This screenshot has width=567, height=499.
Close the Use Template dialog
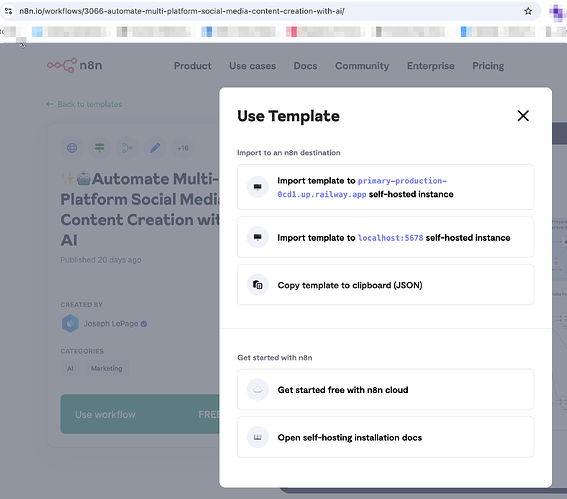[x=523, y=116]
